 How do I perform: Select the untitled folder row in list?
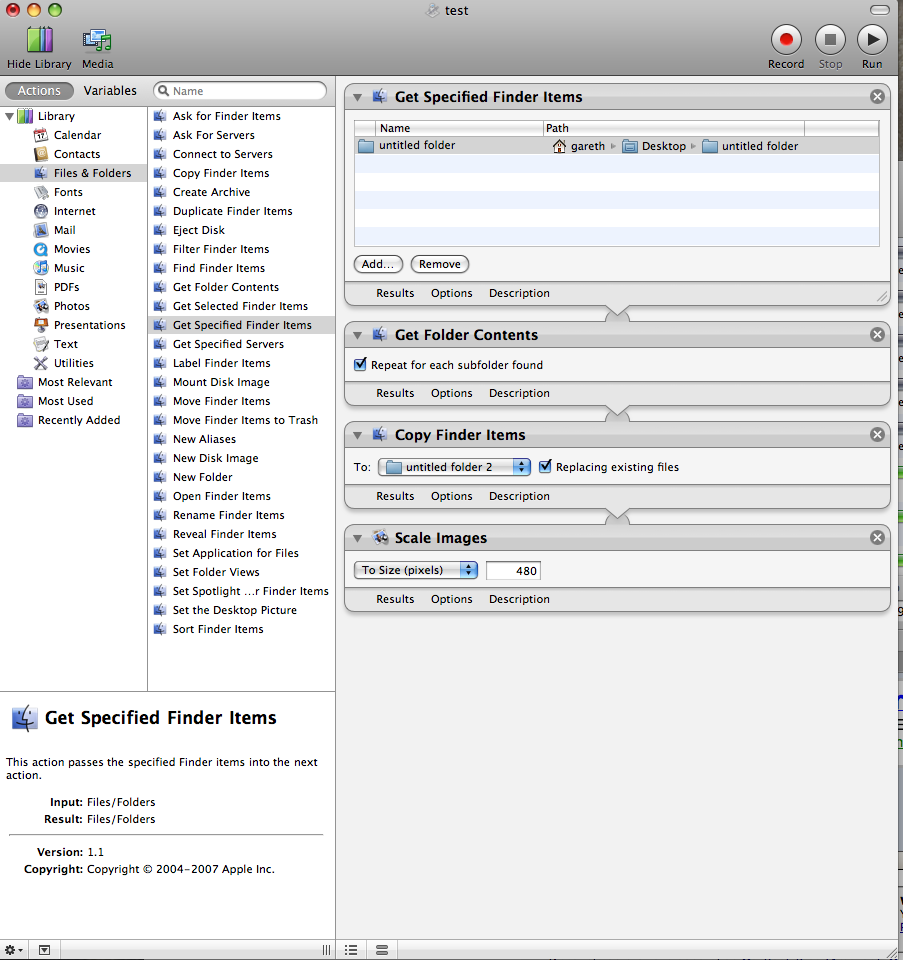pyautogui.click(x=616, y=145)
